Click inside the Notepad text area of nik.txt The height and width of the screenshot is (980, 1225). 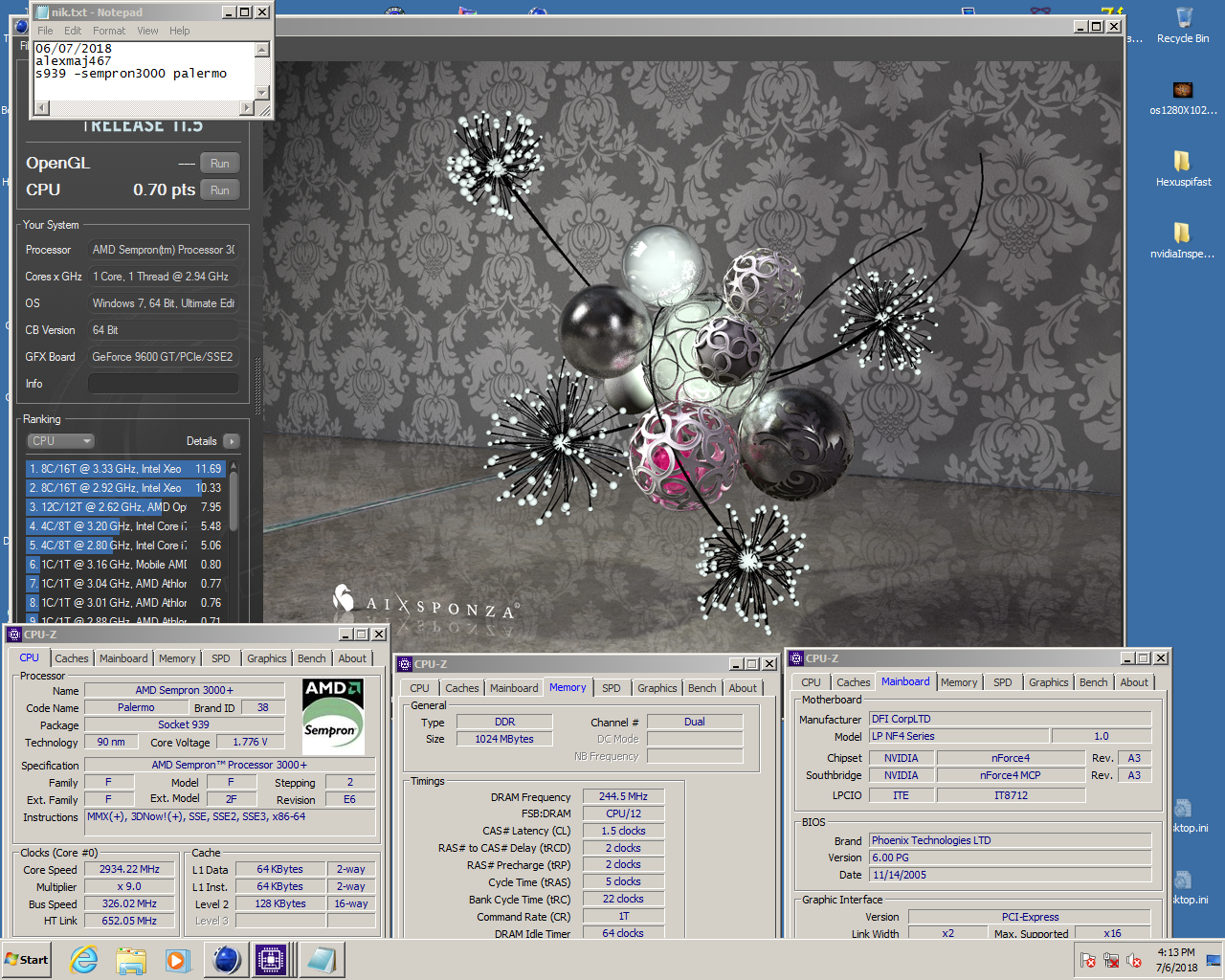coord(144,71)
